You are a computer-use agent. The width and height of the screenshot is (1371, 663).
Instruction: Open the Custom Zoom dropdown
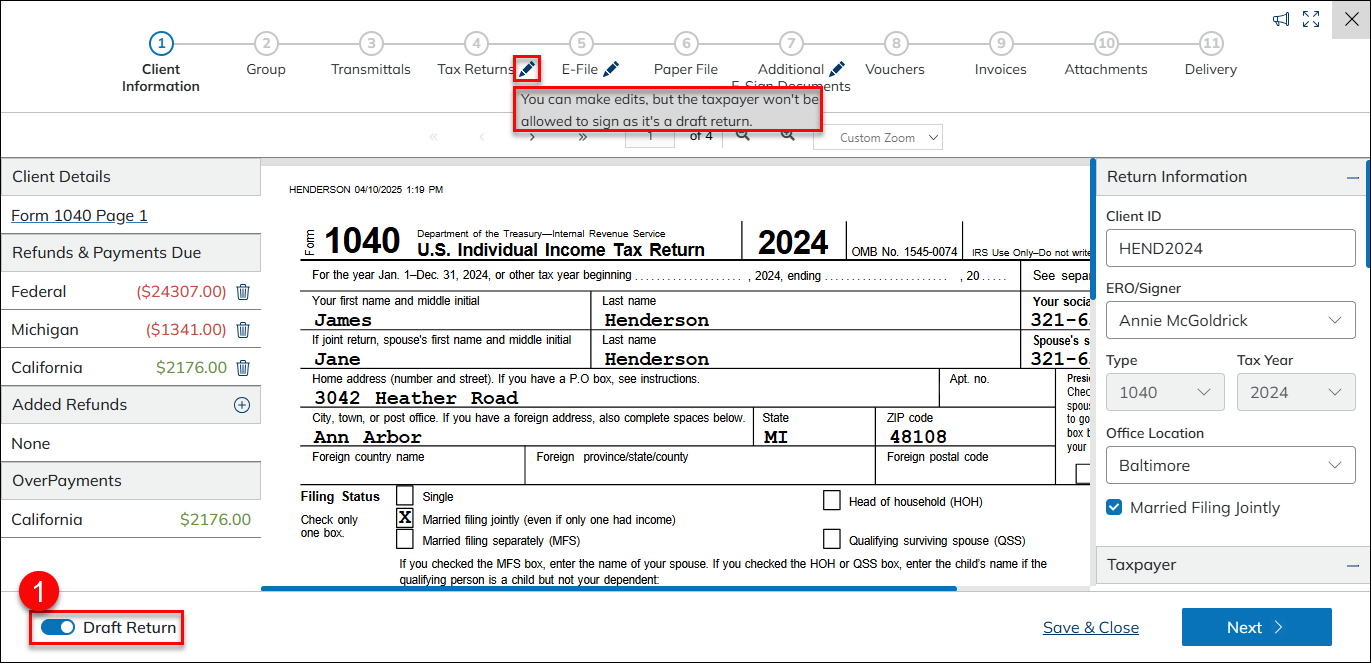(x=878, y=138)
